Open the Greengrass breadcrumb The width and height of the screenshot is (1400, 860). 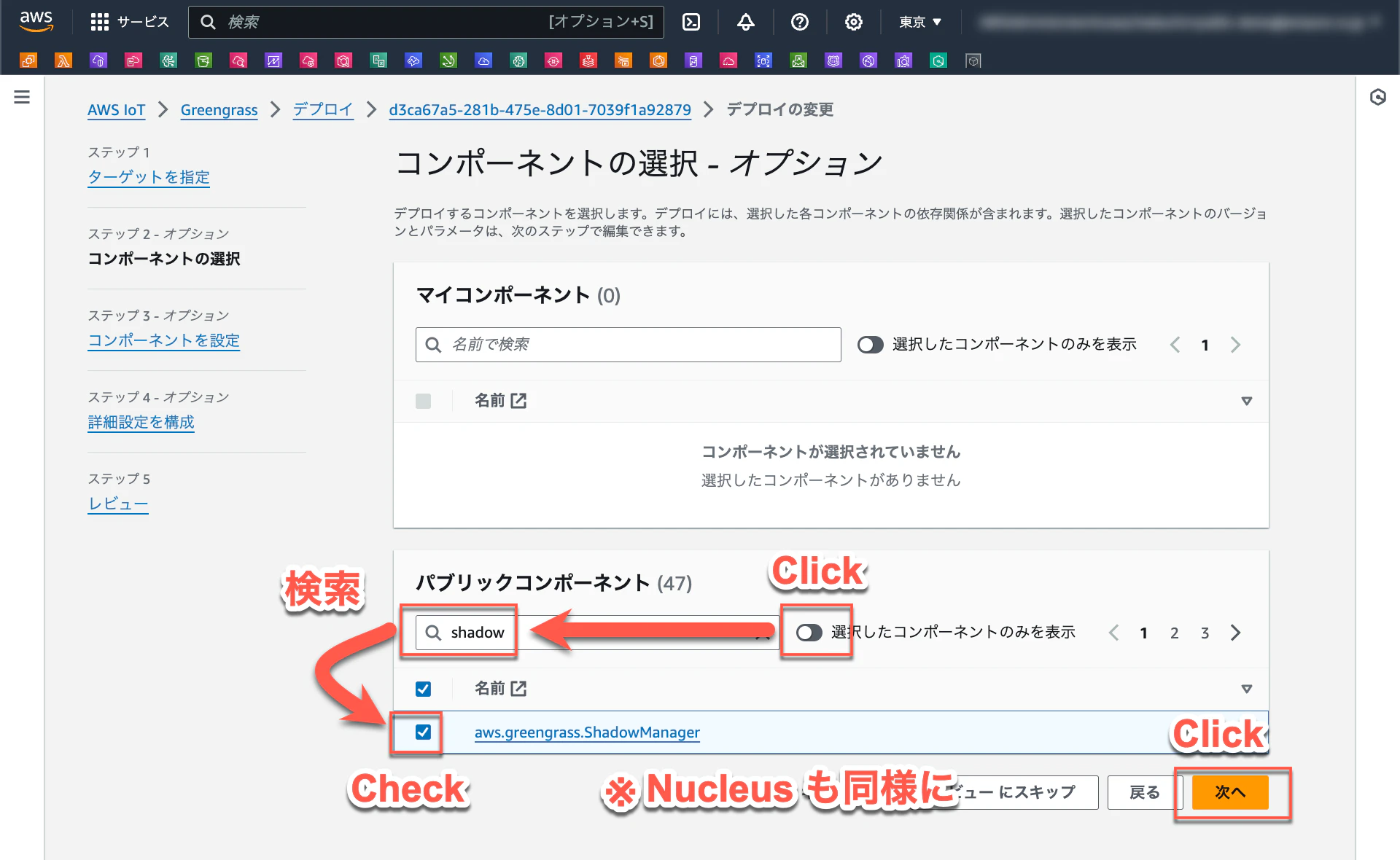219,110
